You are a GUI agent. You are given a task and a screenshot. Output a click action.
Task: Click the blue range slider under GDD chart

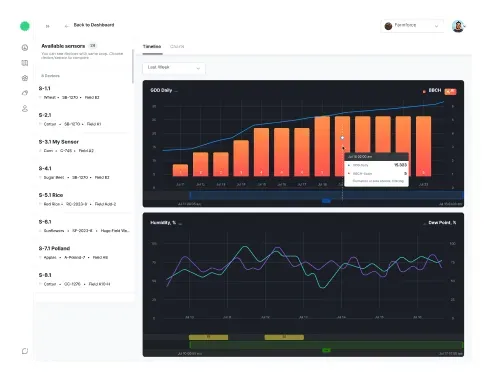(x=326, y=195)
